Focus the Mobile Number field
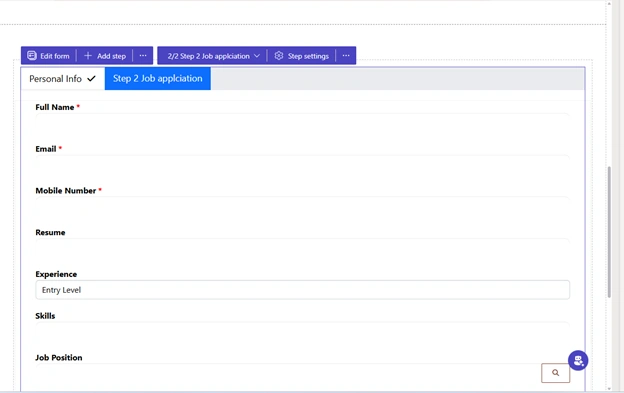This screenshot has width=624, height=393. (x=302, y=207)
